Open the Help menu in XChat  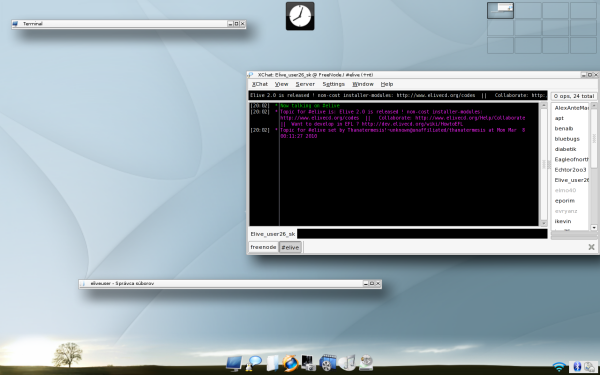[387, 84]
